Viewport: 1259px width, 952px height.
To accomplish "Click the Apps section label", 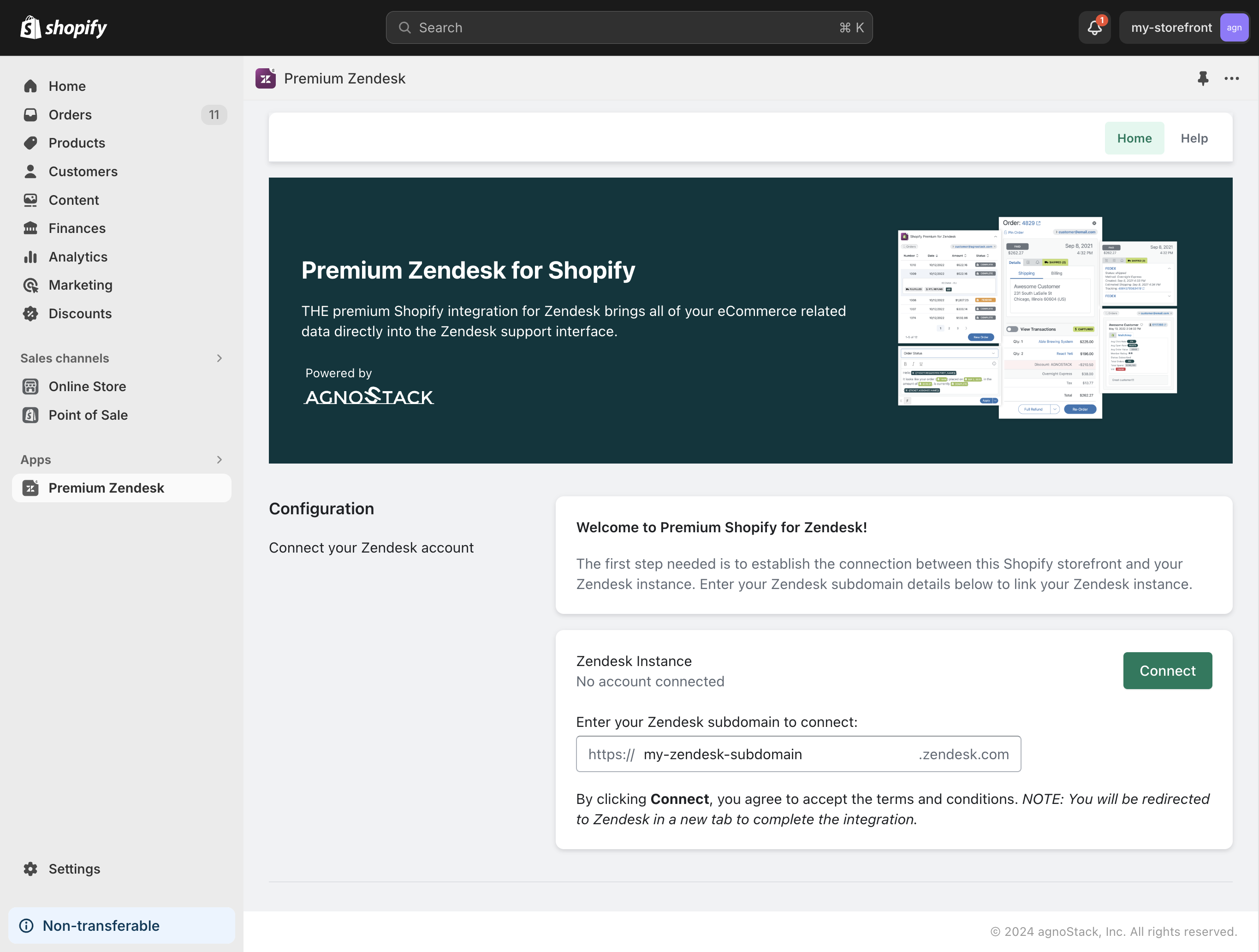I will tap(36, 459).
